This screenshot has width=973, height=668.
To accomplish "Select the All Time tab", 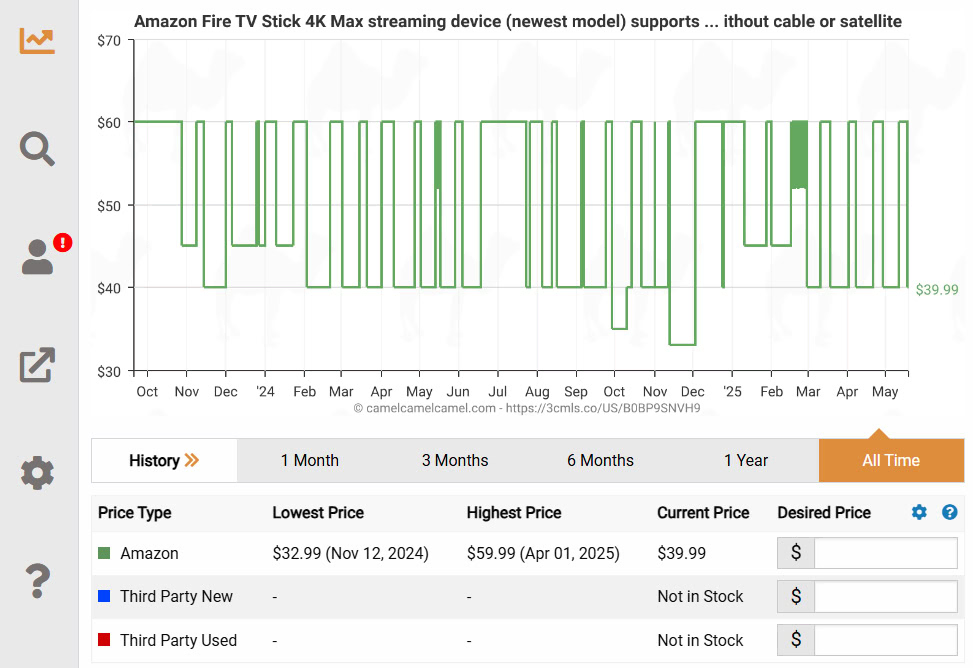I will tap(891, 460).
